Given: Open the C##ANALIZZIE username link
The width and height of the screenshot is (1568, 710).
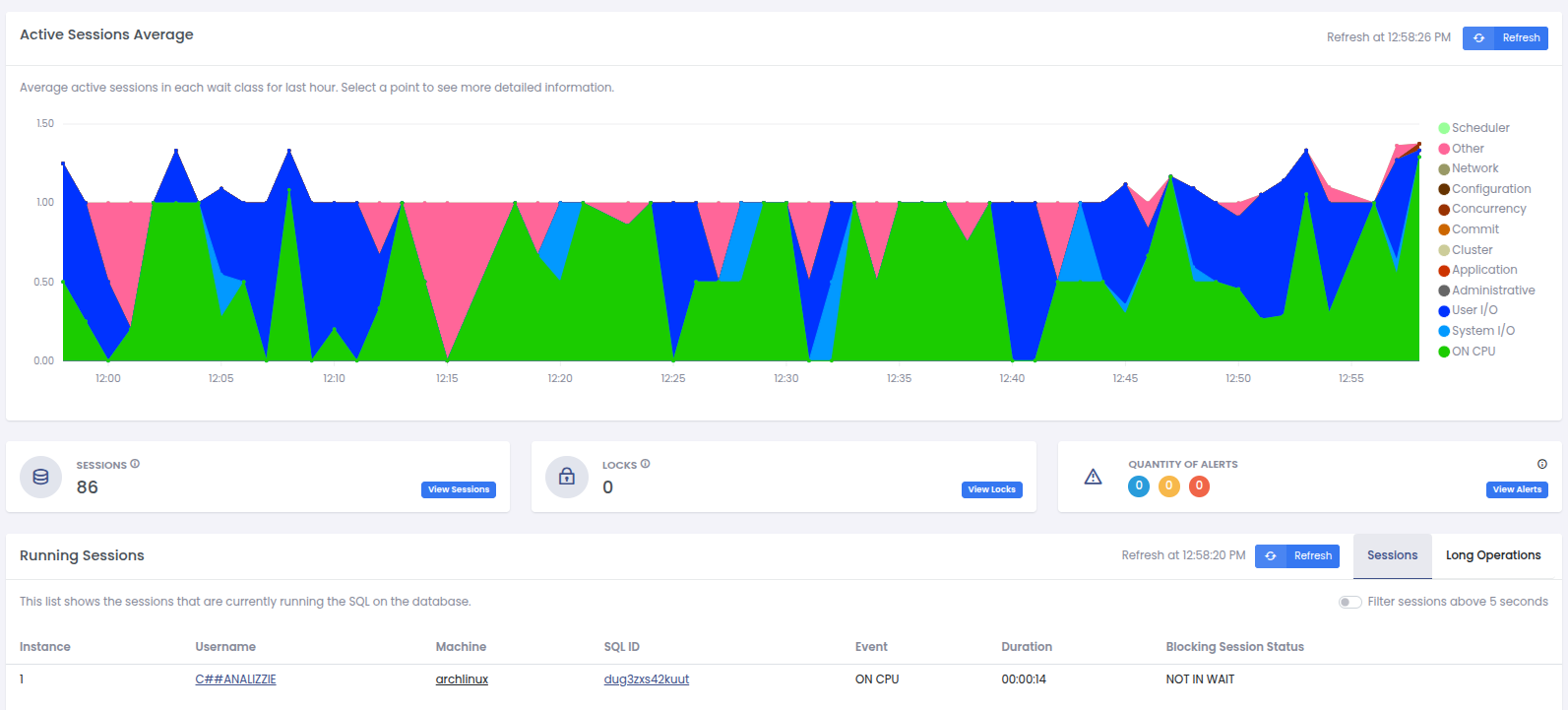Looking at the screenshot, I should (235, 679).
